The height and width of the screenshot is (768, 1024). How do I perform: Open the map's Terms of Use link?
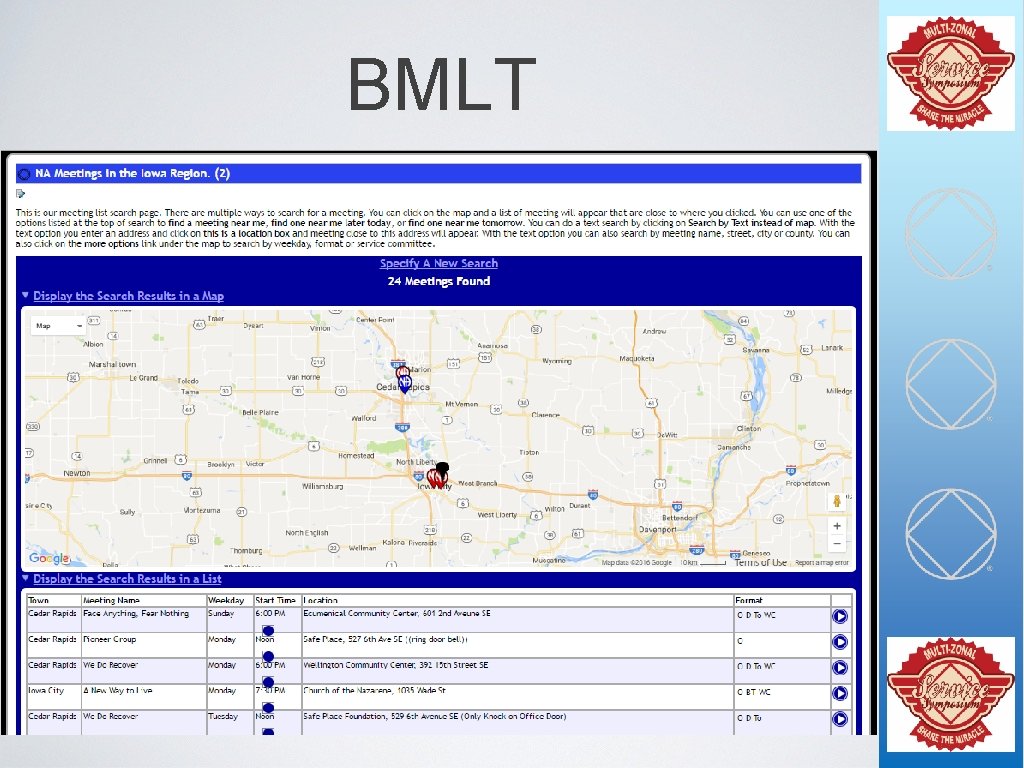760,562
